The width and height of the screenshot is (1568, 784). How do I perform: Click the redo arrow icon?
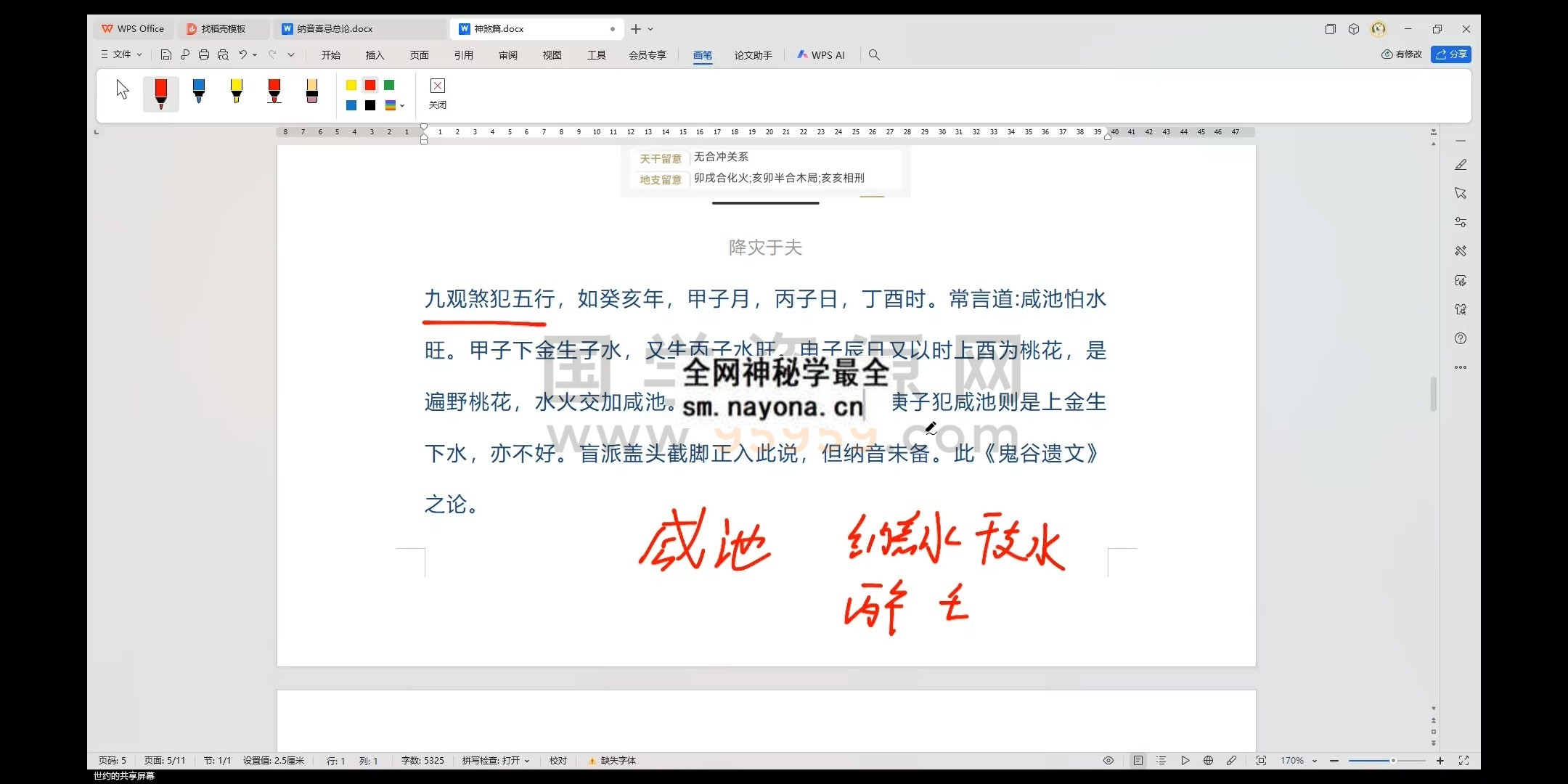[x=272, y=54]
